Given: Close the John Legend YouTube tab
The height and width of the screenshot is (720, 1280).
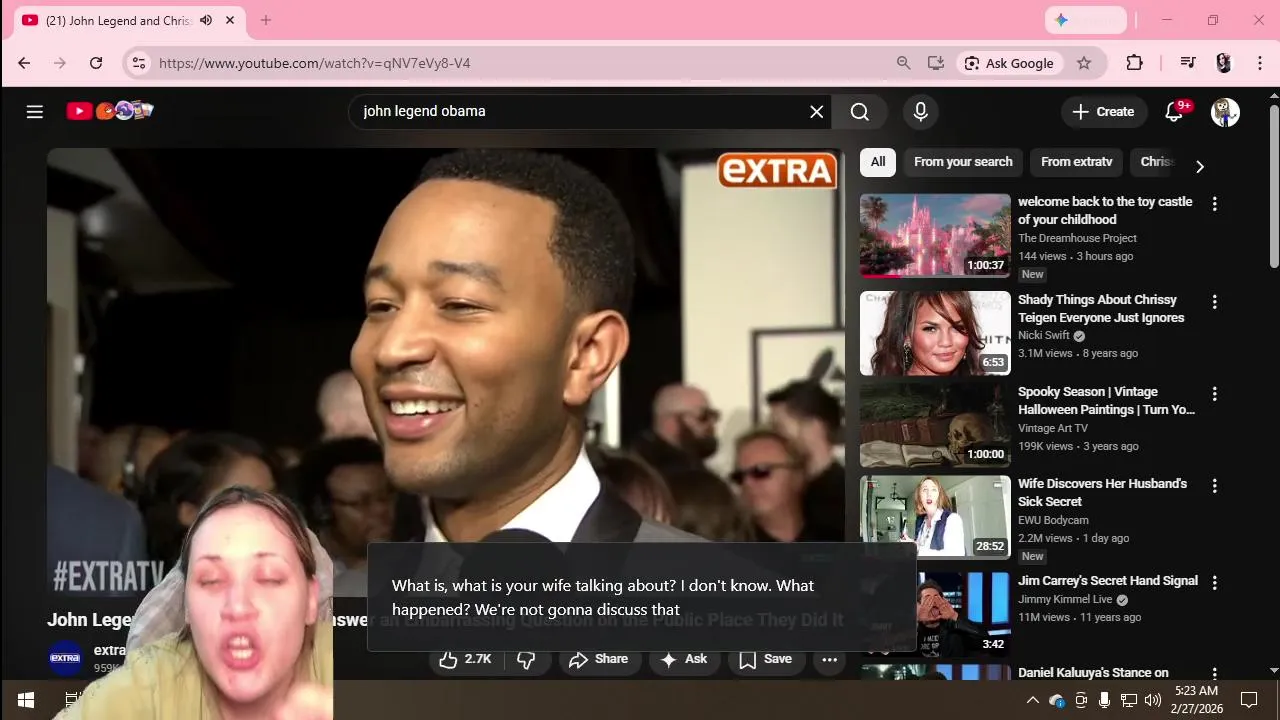Looking at the screenshot, I should coord(230,20).
